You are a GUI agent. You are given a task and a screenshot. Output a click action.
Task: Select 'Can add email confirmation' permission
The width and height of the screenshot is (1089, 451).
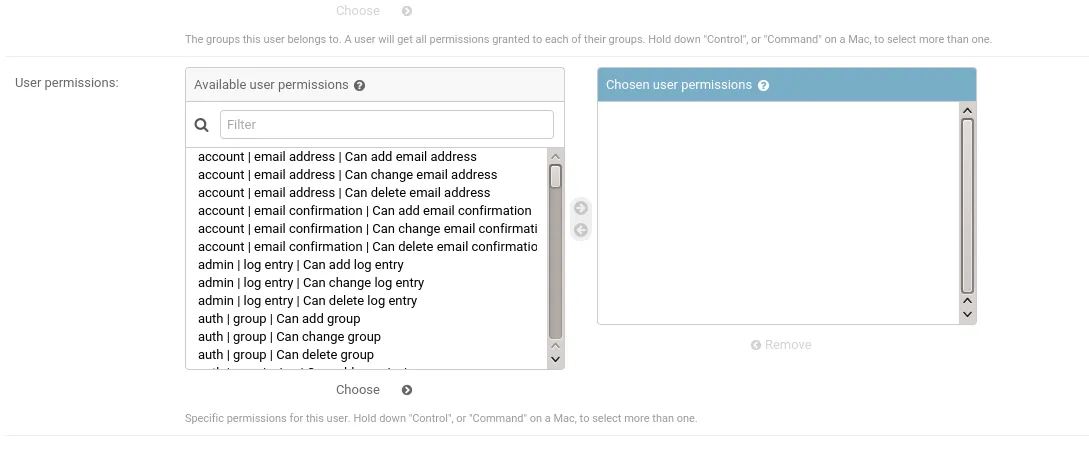pos(364,211)
